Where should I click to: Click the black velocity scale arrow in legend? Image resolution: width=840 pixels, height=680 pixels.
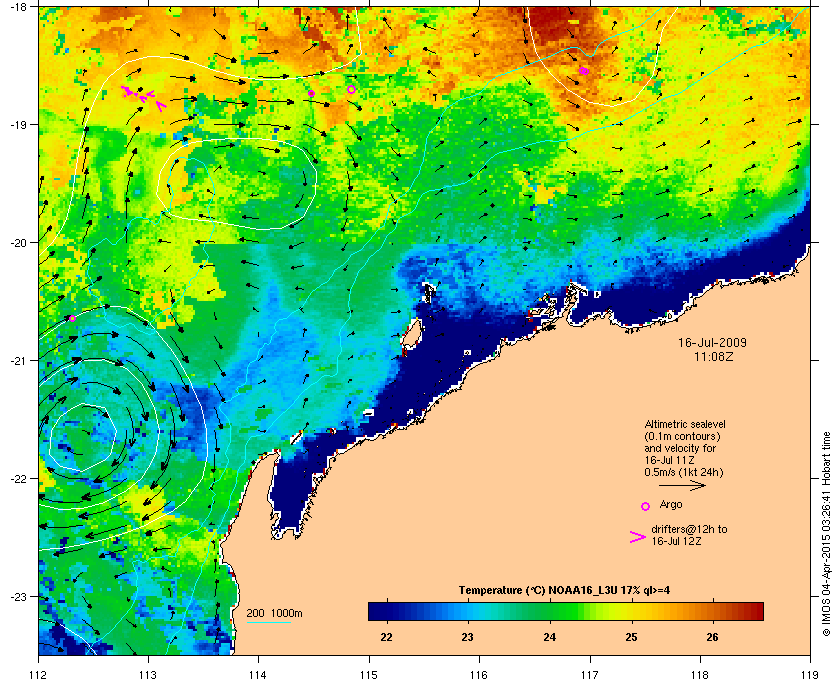pyautogui.click(x=682, y=486)
